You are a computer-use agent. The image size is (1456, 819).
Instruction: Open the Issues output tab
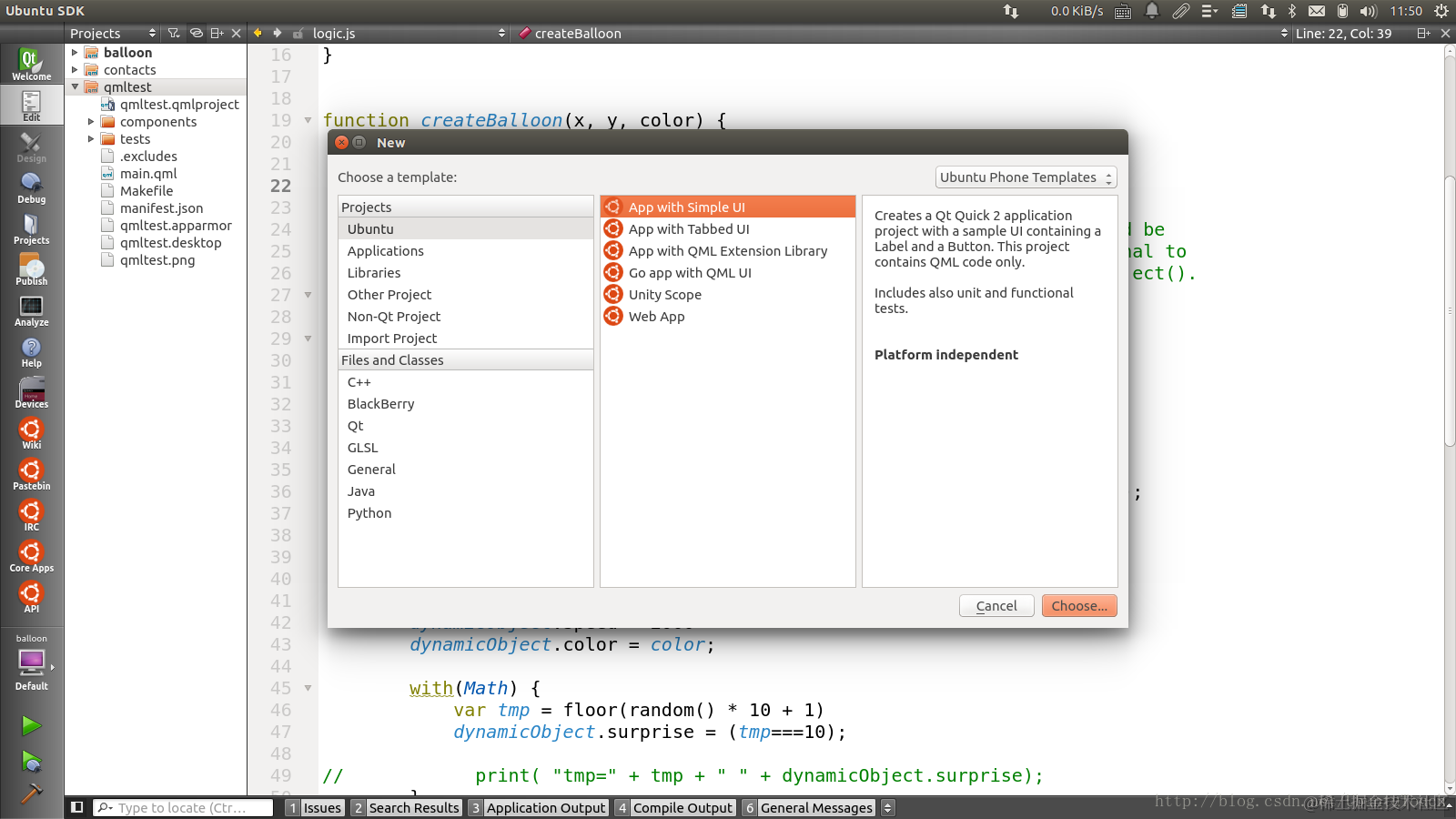[x=315, y=807]
